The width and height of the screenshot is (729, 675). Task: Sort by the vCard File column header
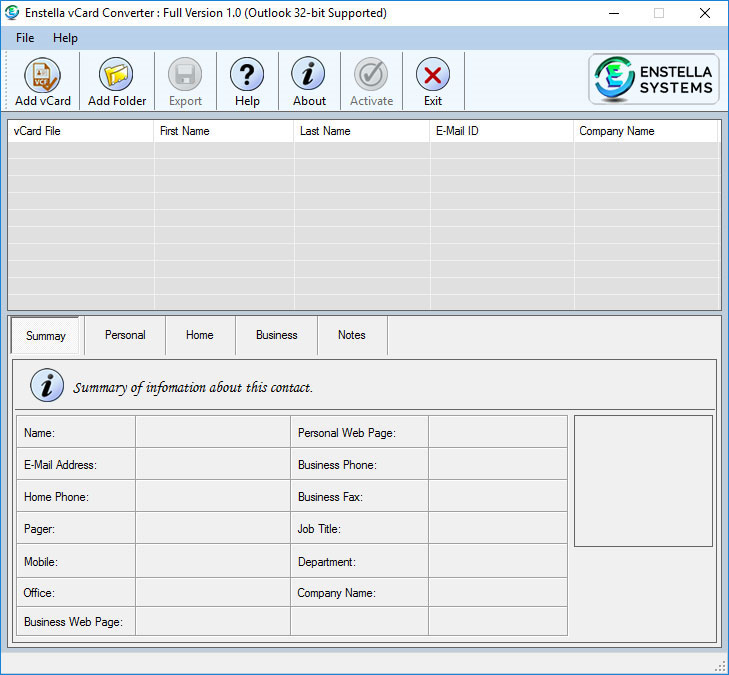pos(80,131)
